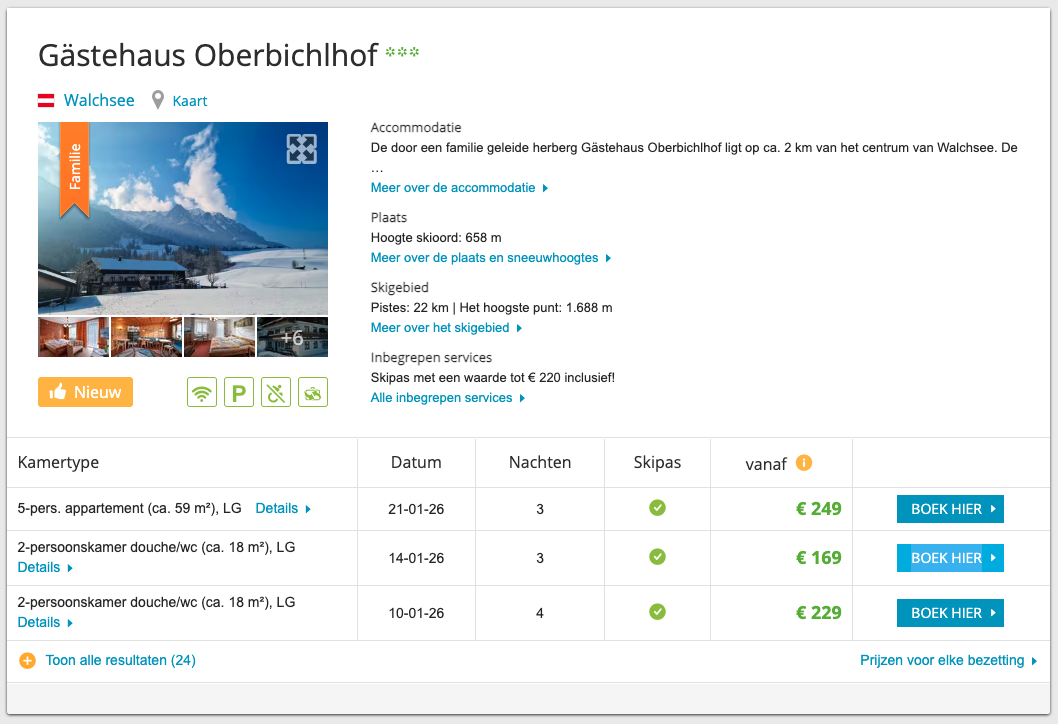Click the map pin icon beside Kaart
This screenshot has height=724, width=1058.
[157, 100]
